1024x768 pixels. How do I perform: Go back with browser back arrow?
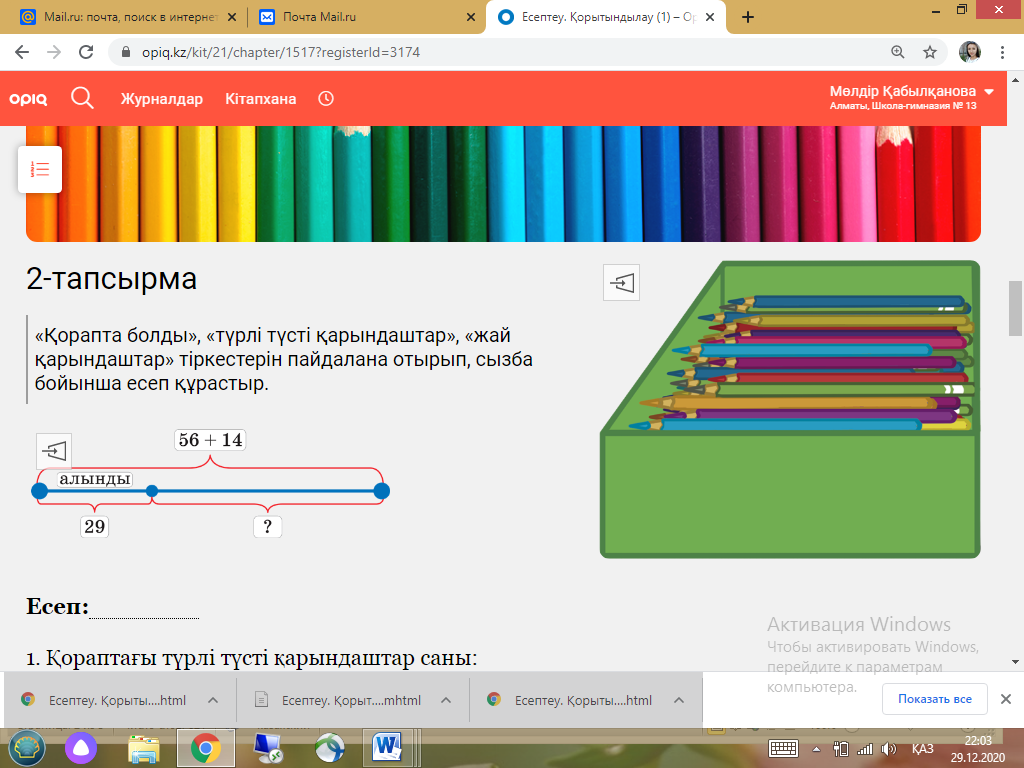[x=22, y=52]
